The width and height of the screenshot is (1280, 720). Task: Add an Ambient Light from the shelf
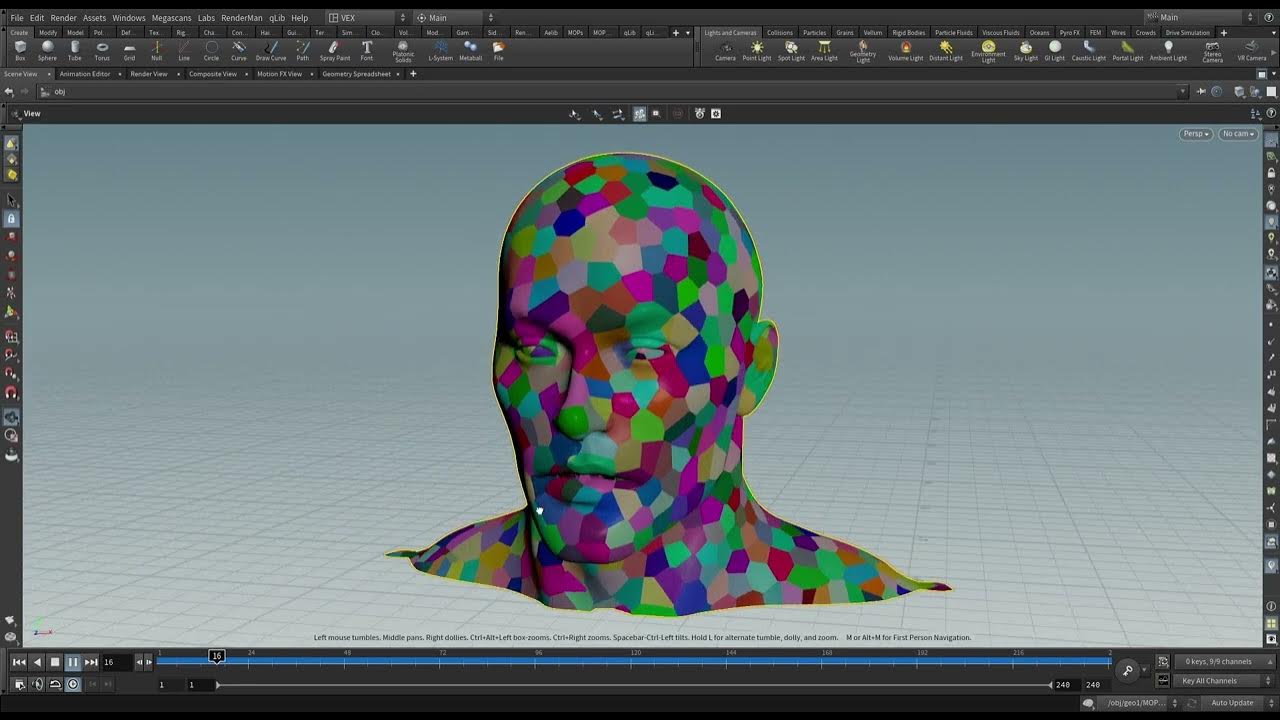[x=1168, y=51]
